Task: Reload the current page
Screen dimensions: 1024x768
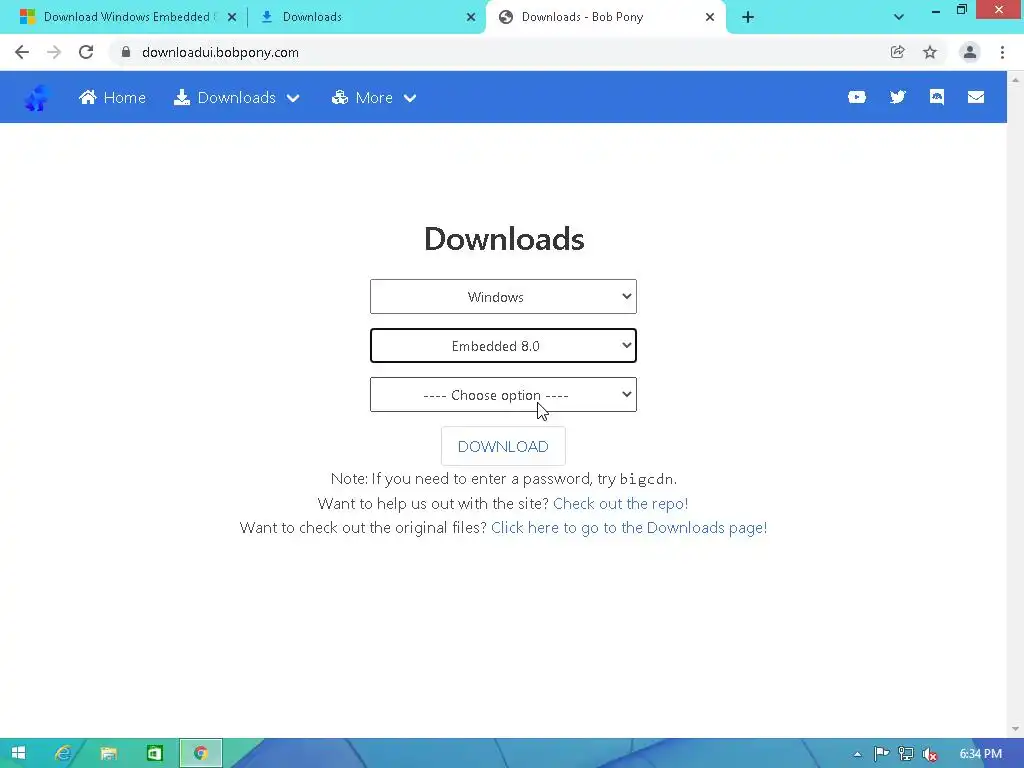Action: pos(86,52)
